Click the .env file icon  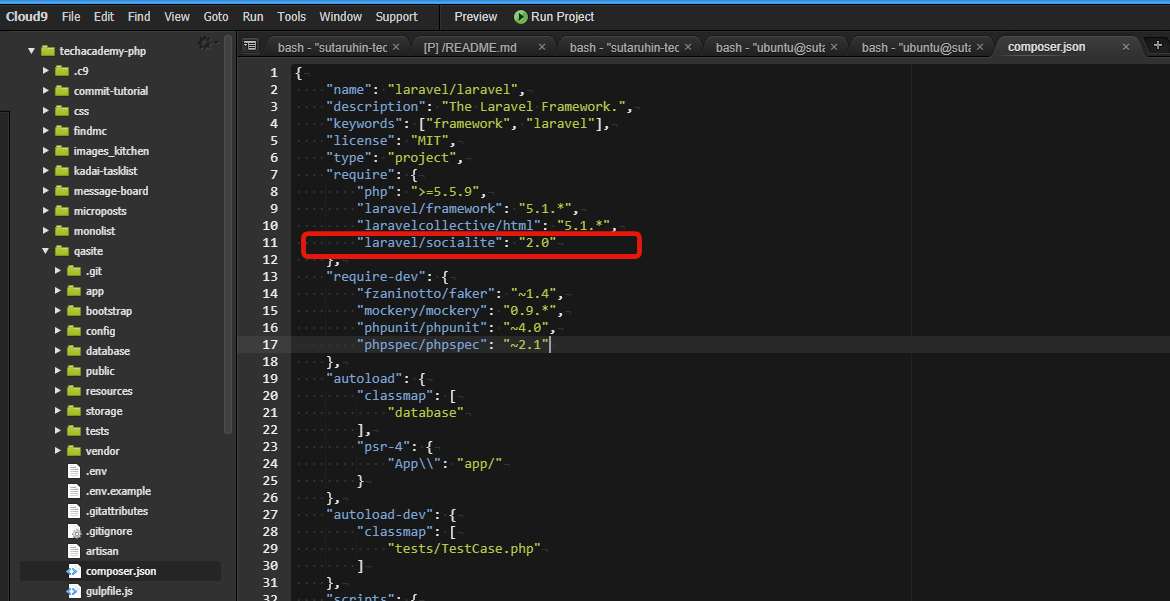pos(73,471)
